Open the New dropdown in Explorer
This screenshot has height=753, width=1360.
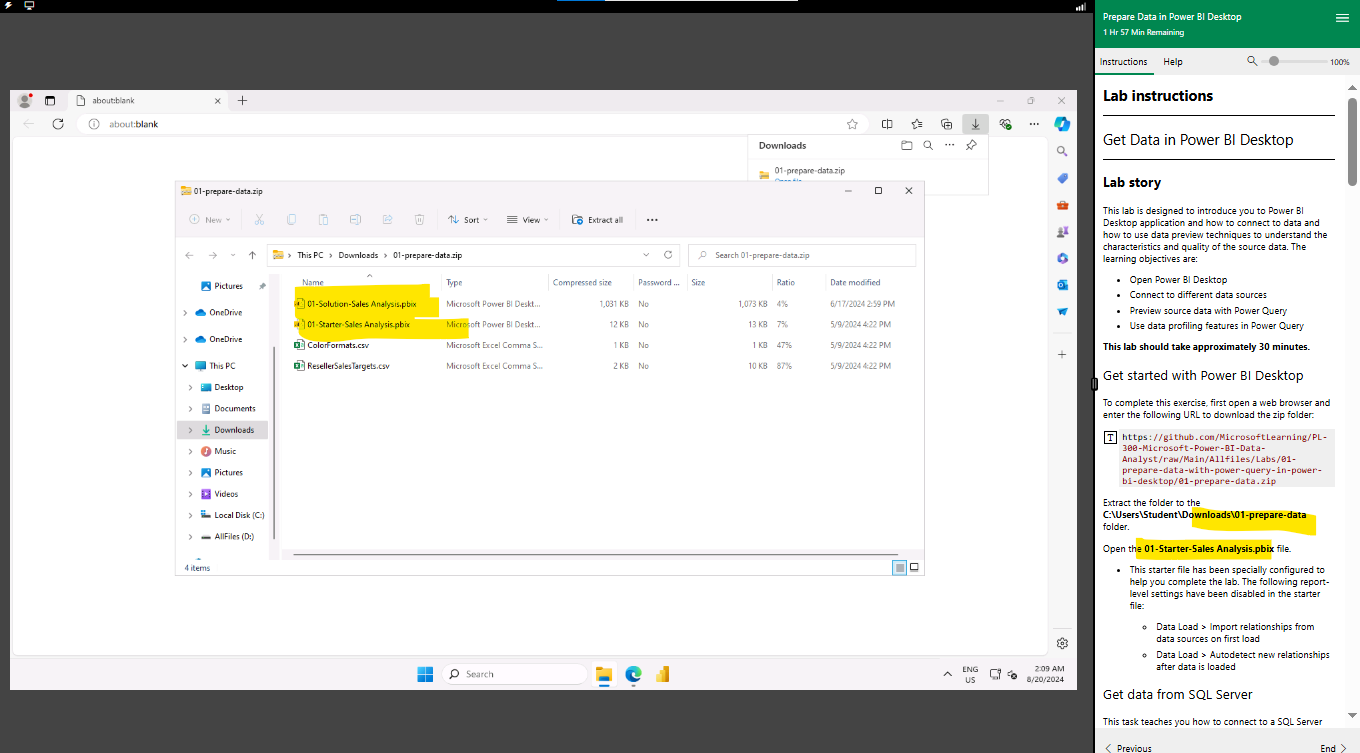(210, 220)
